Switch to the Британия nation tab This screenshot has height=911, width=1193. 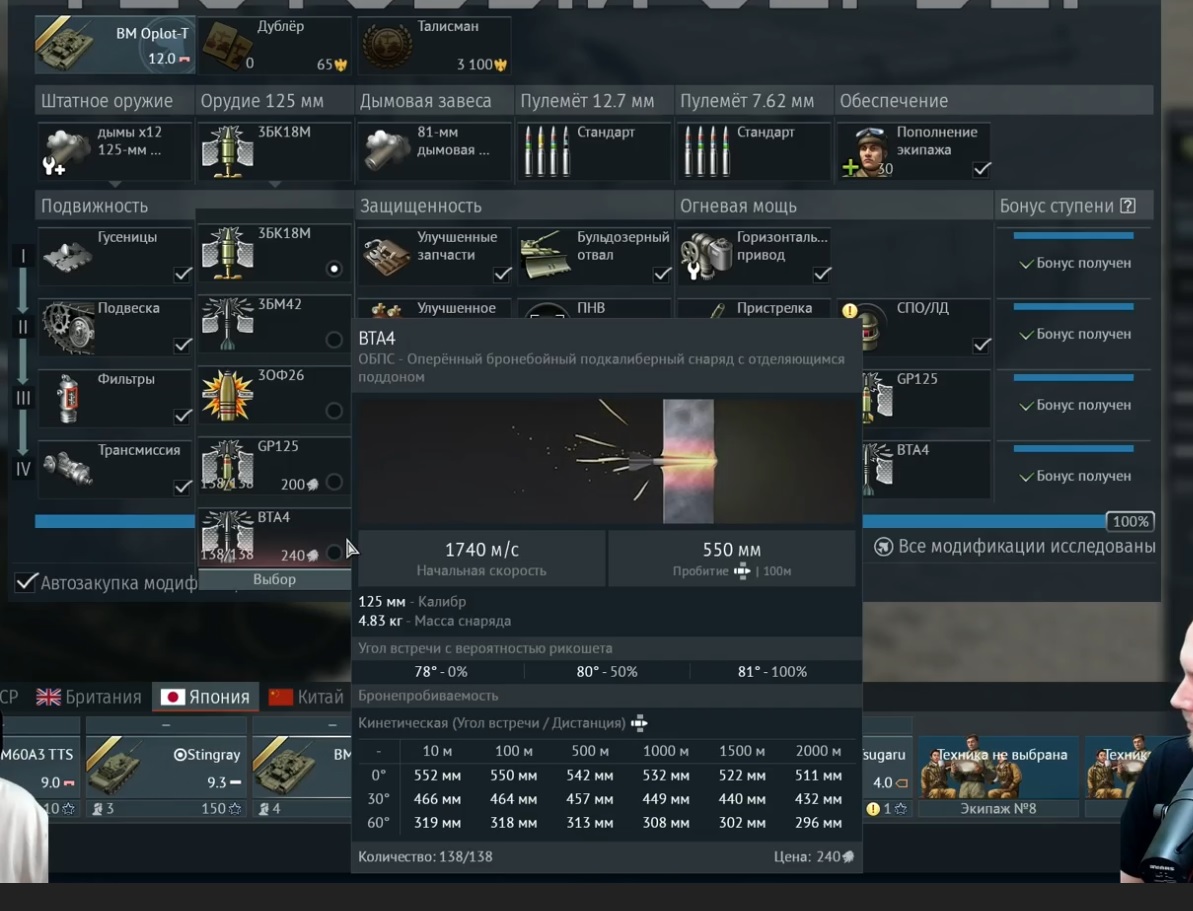pos(89,696)
